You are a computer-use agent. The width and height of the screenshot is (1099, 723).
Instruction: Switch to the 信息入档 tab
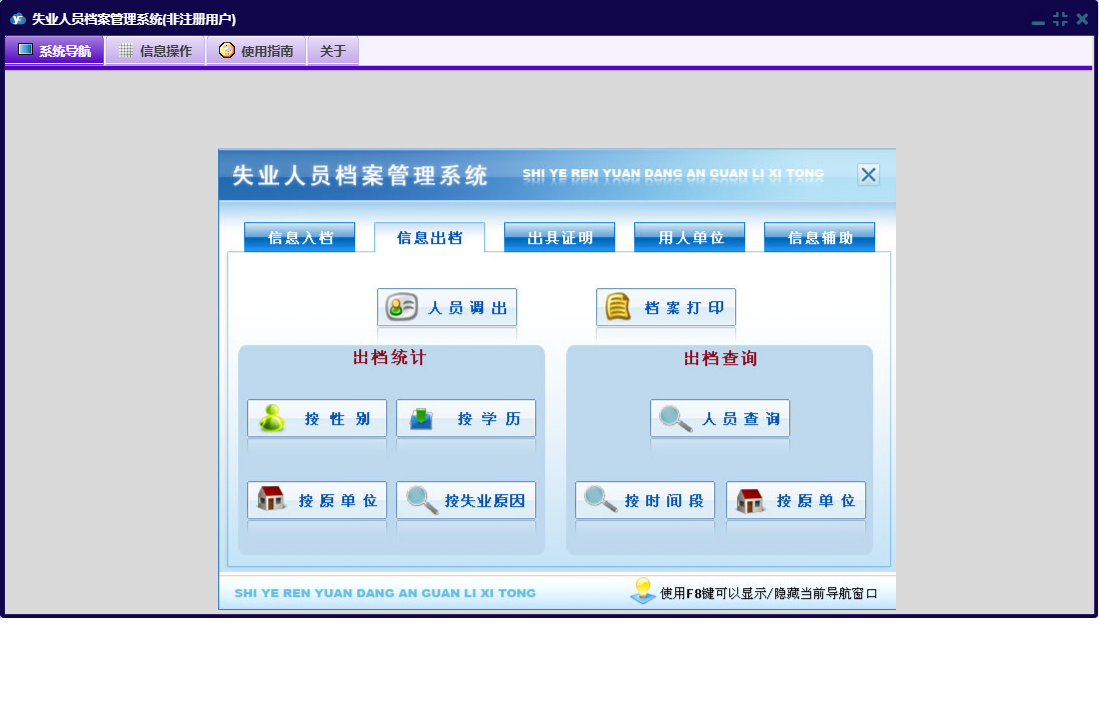click(300, 238)
